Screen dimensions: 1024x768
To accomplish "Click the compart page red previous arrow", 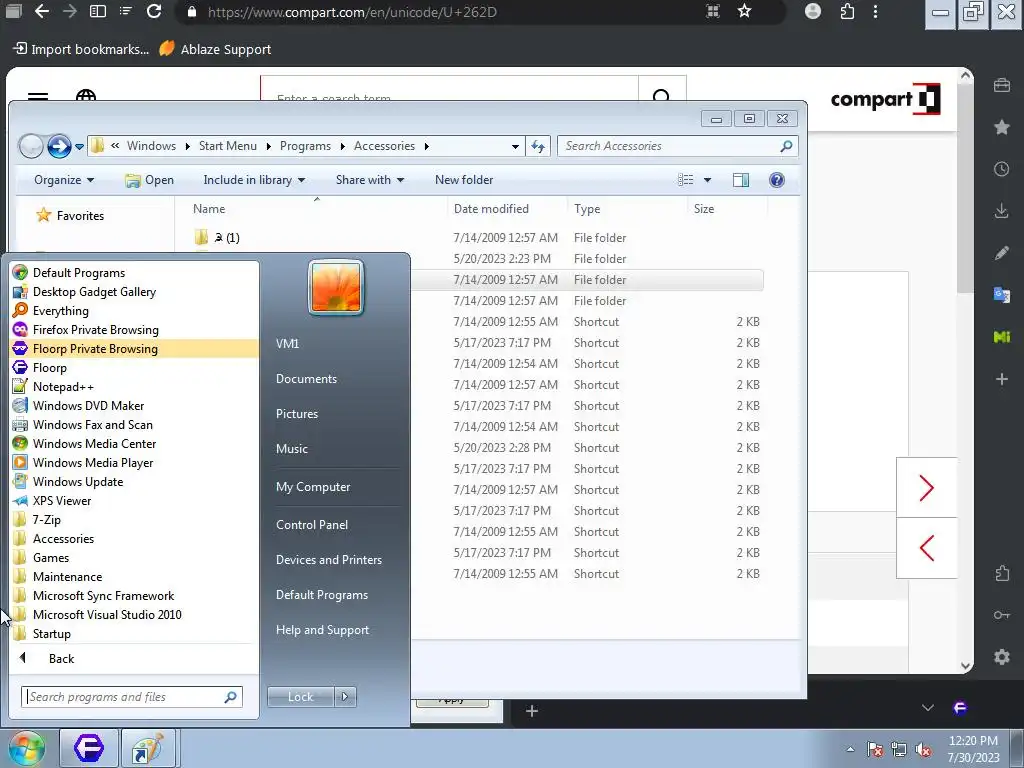I will click(x=926, y=548).
